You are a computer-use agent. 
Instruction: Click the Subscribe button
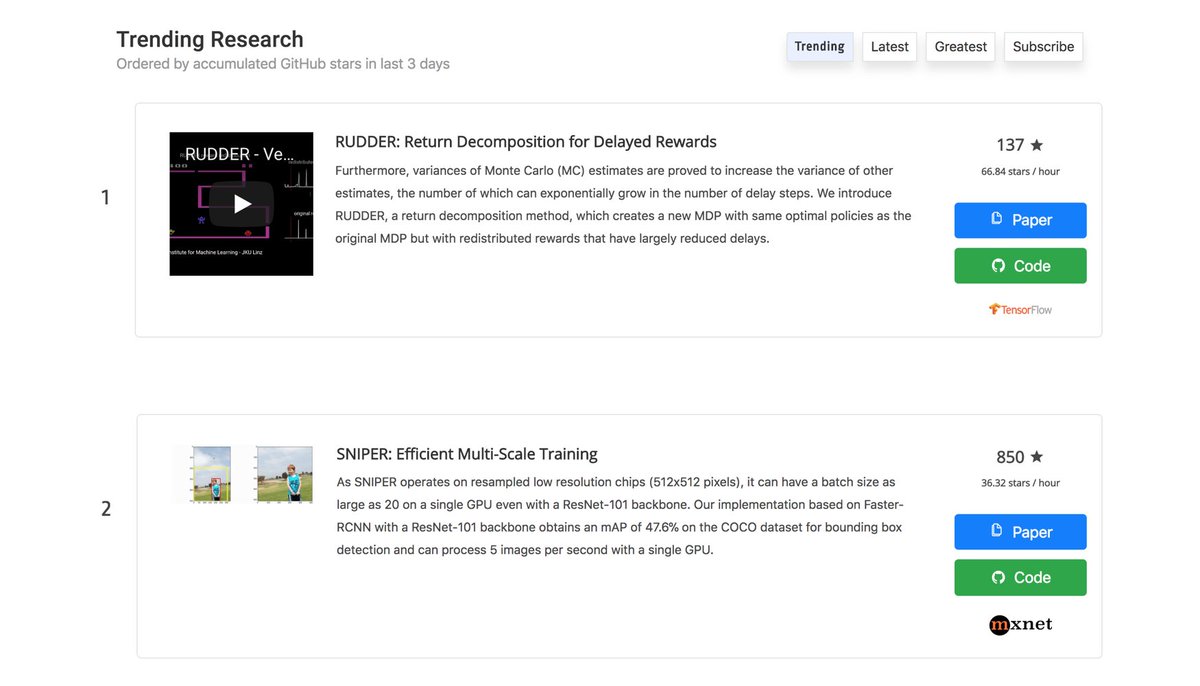point(1043,46)
